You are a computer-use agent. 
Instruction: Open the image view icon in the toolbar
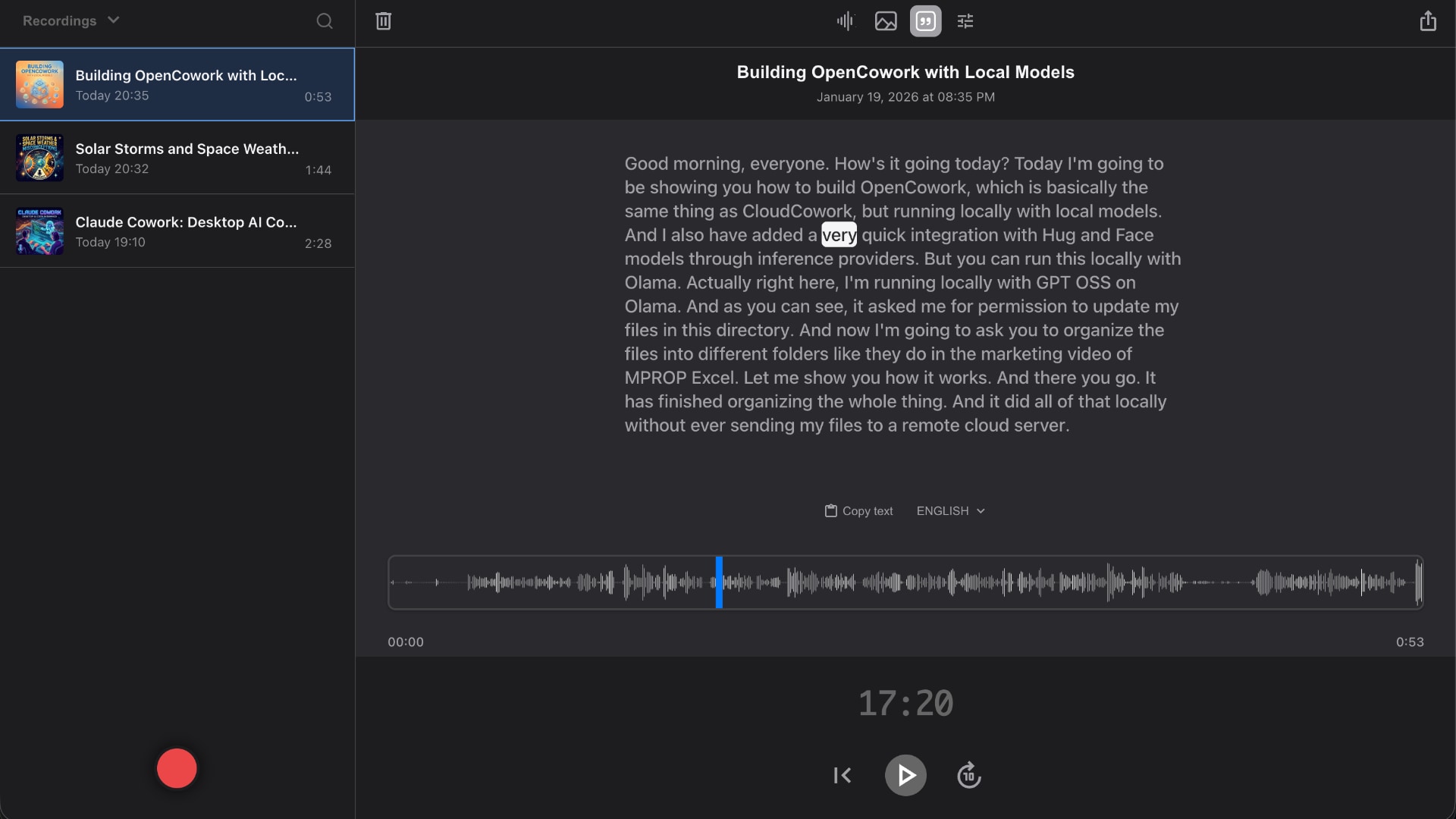click(886, 21)
